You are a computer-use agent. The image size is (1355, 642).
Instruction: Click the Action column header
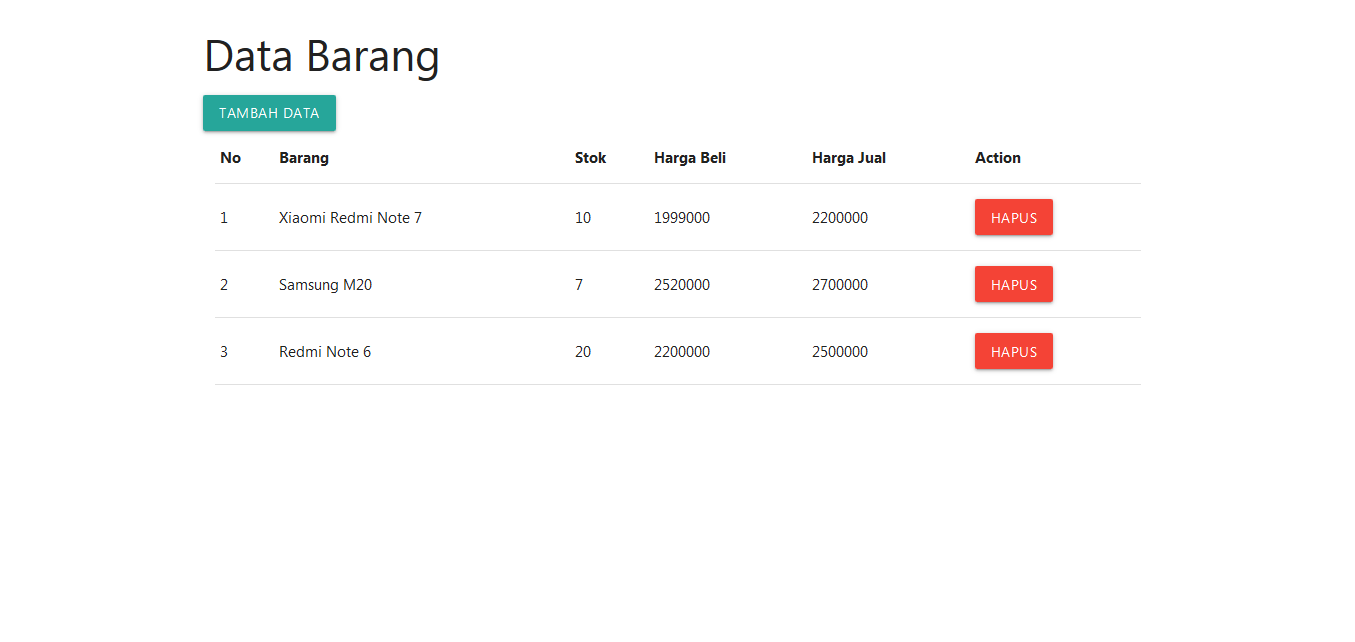(997, 157)
